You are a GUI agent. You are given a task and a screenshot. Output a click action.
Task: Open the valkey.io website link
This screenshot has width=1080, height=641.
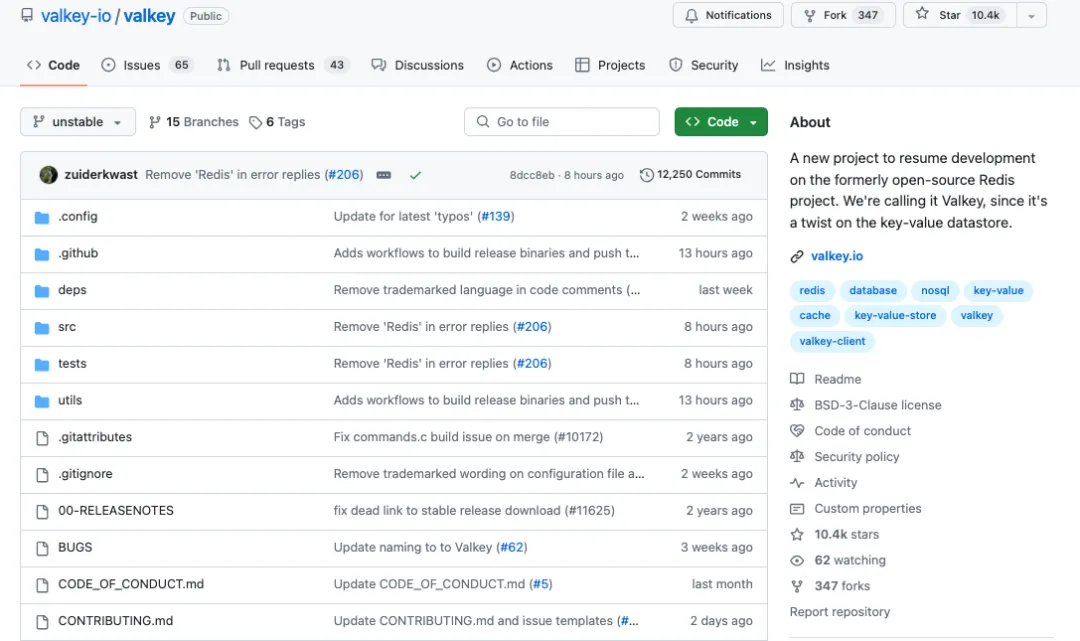837,256
